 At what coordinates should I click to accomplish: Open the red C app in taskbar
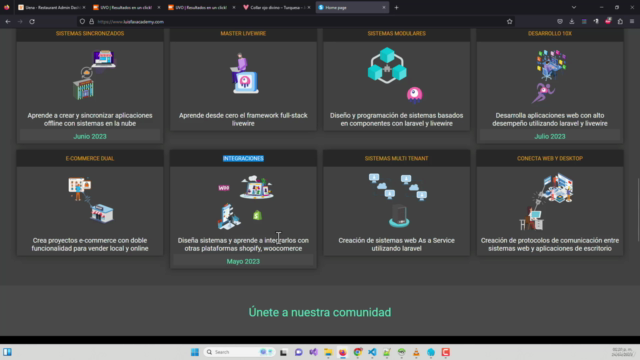pos(445,352)
